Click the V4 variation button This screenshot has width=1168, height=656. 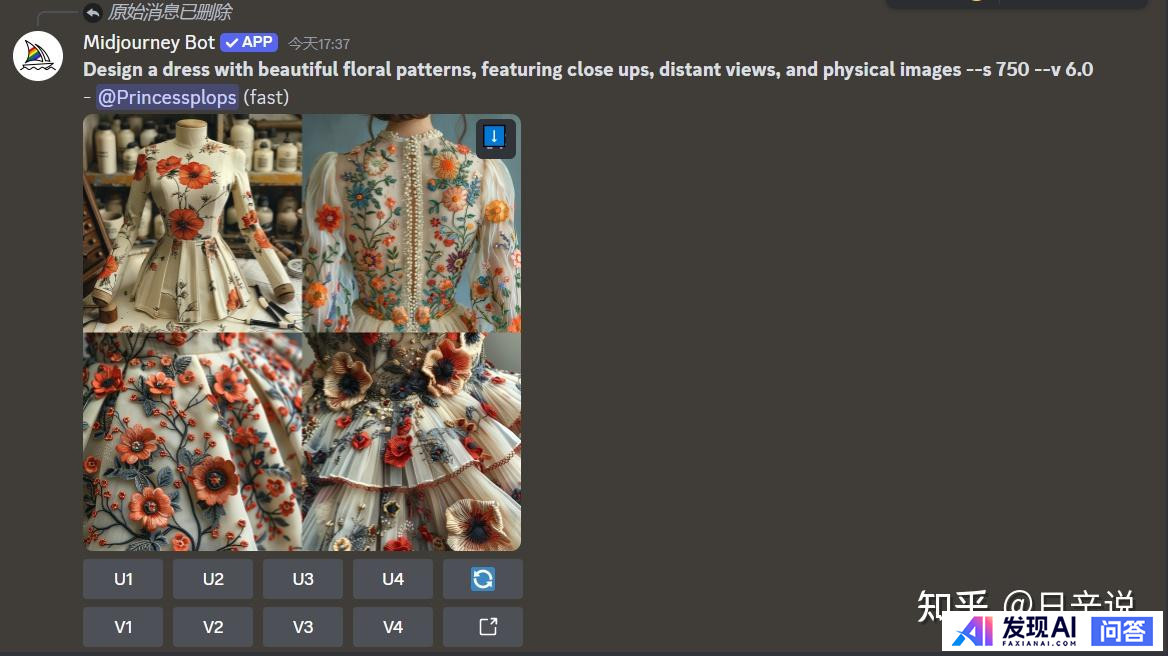click(393, 627)
